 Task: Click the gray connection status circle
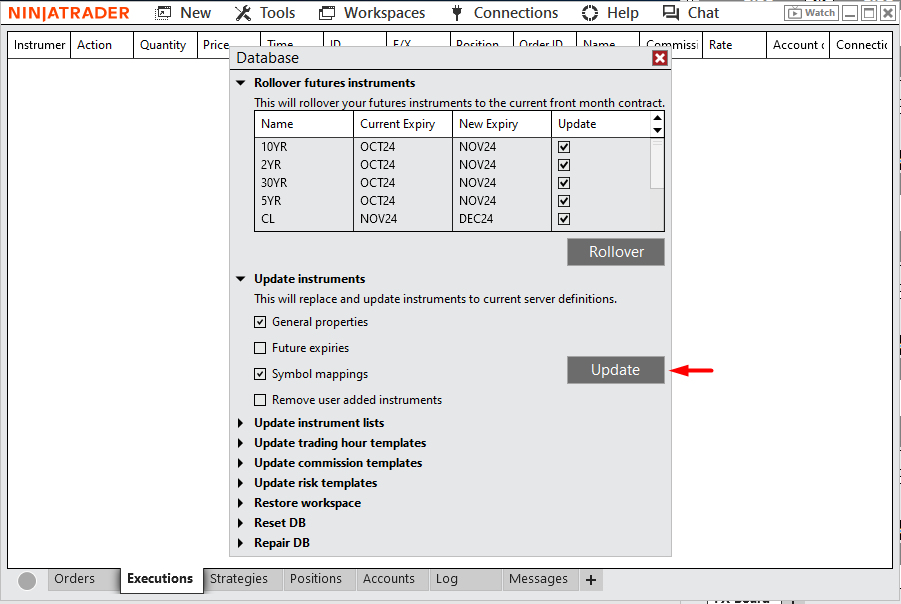coord(27,580)
